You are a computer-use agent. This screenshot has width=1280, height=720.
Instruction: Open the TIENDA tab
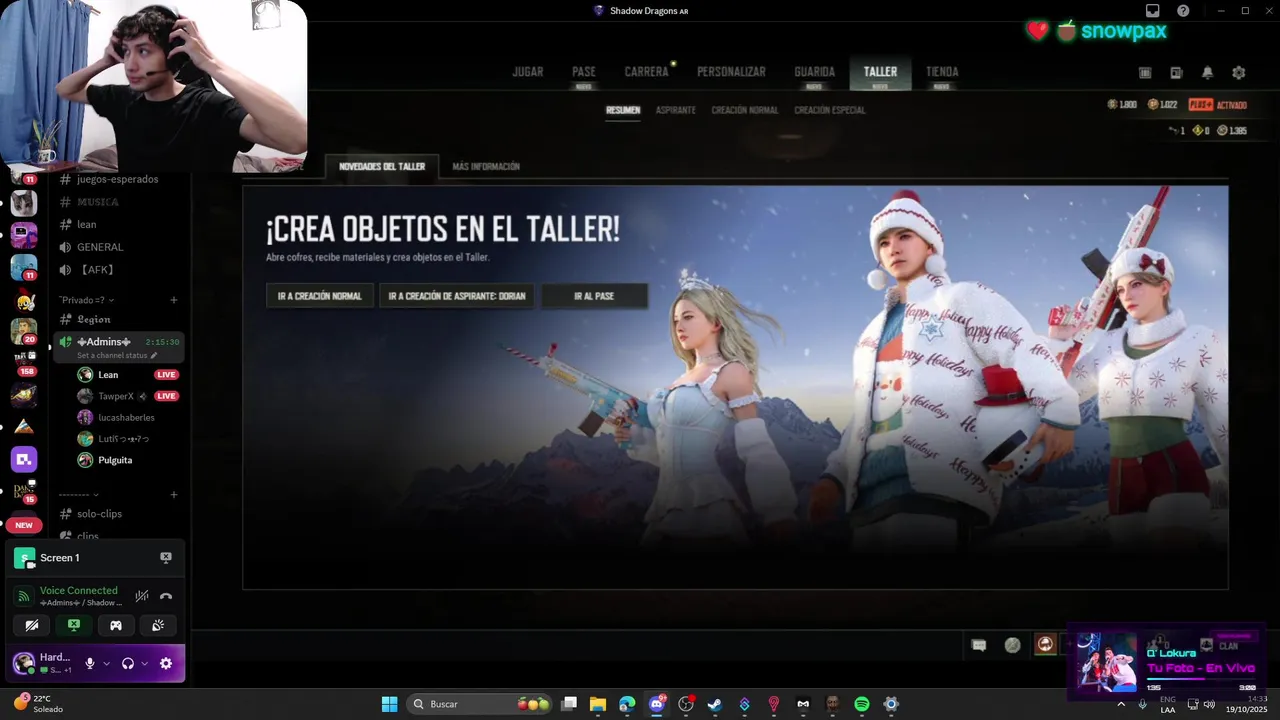point(942,72)
